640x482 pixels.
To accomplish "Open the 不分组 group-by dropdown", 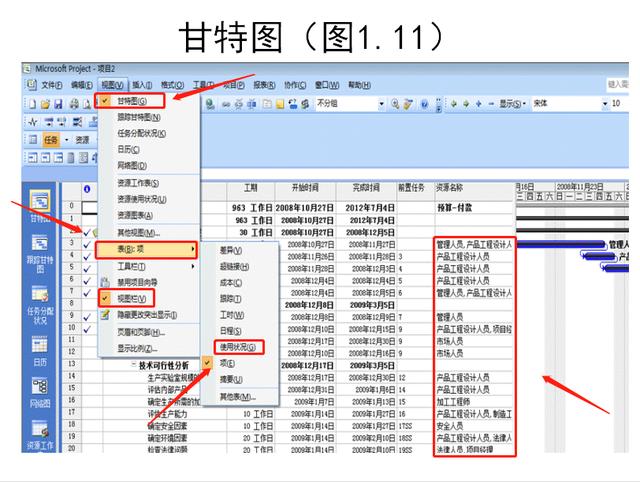I will pos(381,104).
